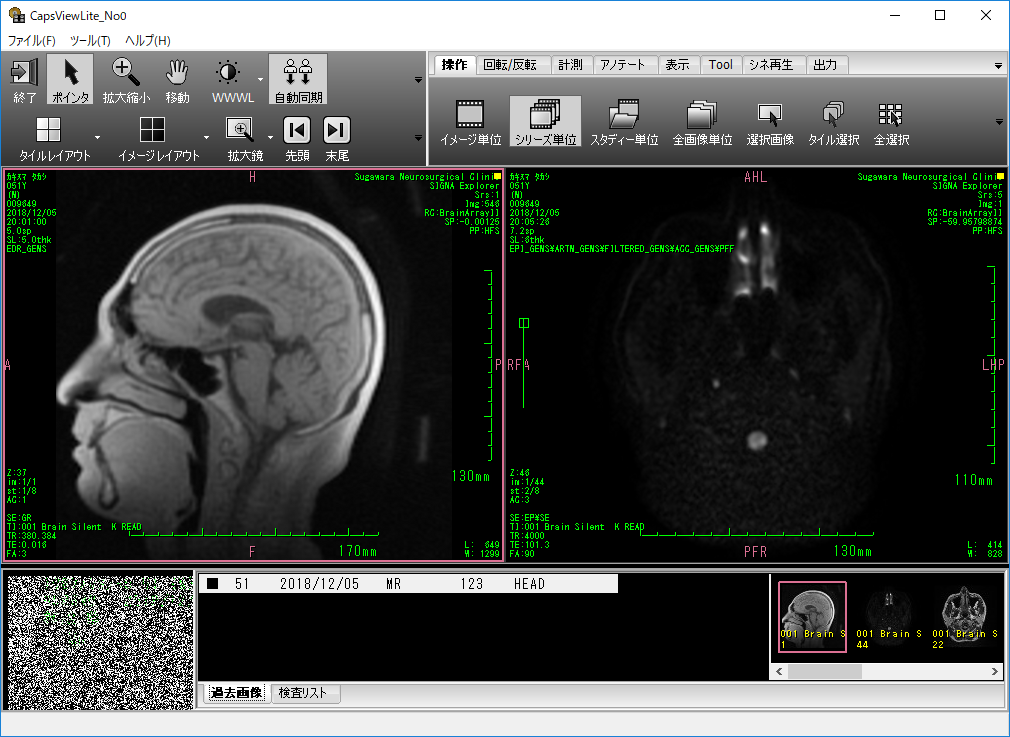Open the ファイル(F) menu

pyautogui.click(x=32, y=41)
